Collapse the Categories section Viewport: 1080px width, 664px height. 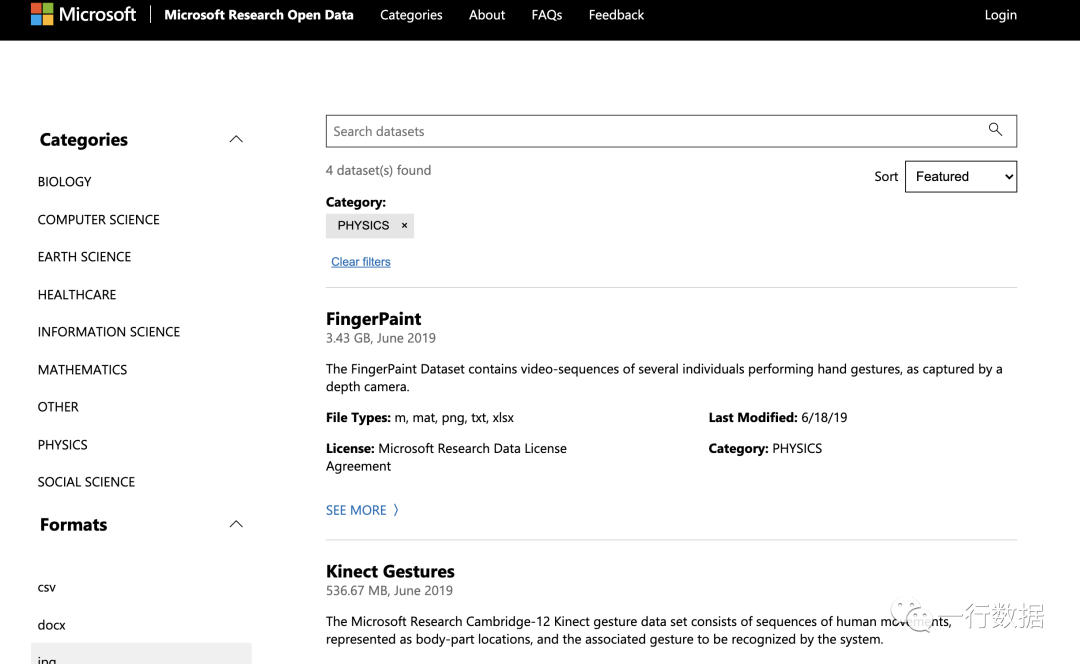coord(236,139)
